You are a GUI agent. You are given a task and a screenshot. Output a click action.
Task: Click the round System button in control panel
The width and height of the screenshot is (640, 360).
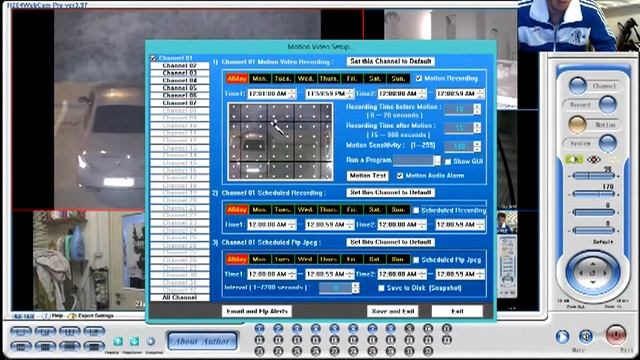[x=608, y=143]
